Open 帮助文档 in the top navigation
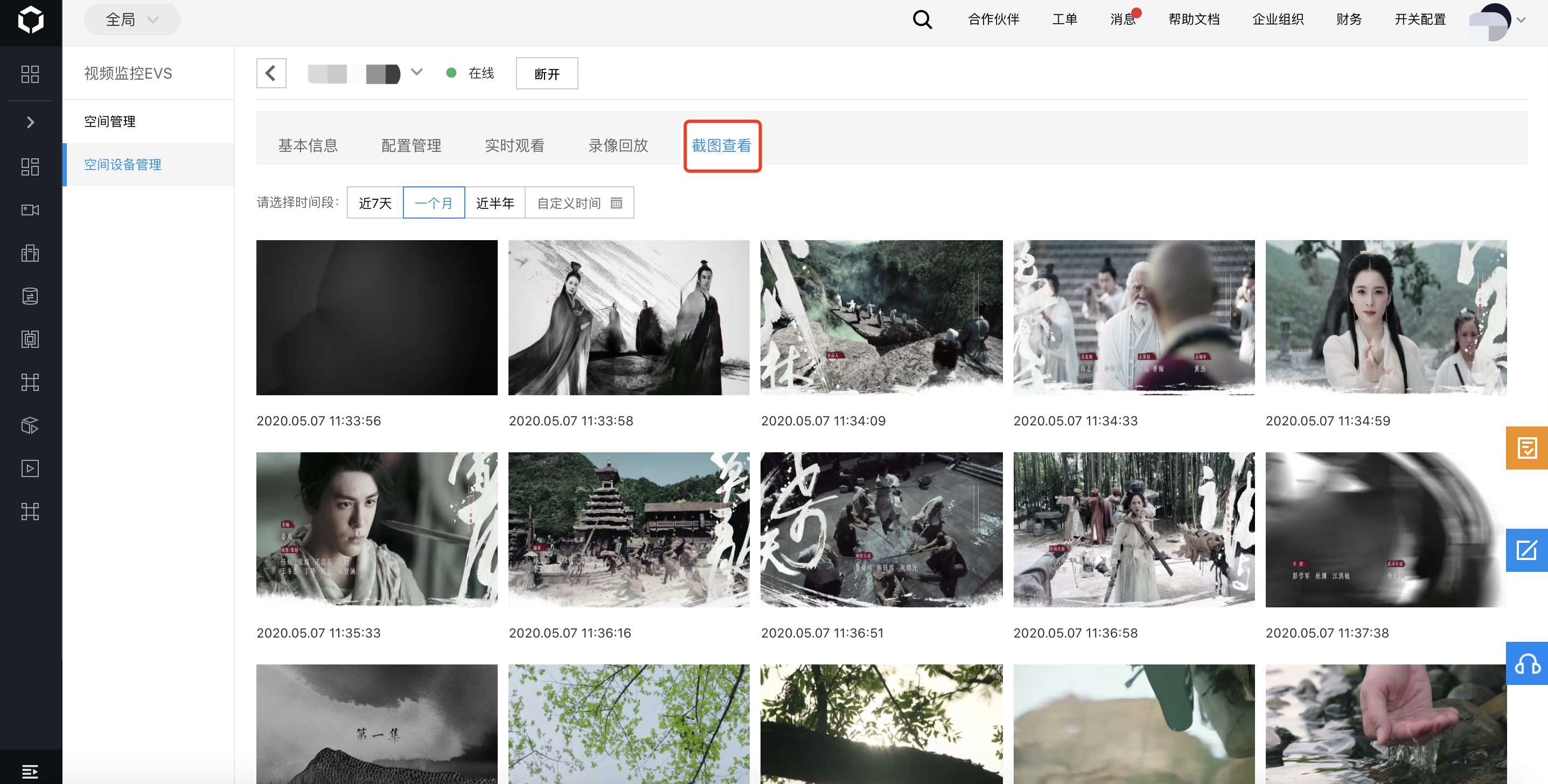Viewport: 1548px width, 784px height. (1194, 19)
